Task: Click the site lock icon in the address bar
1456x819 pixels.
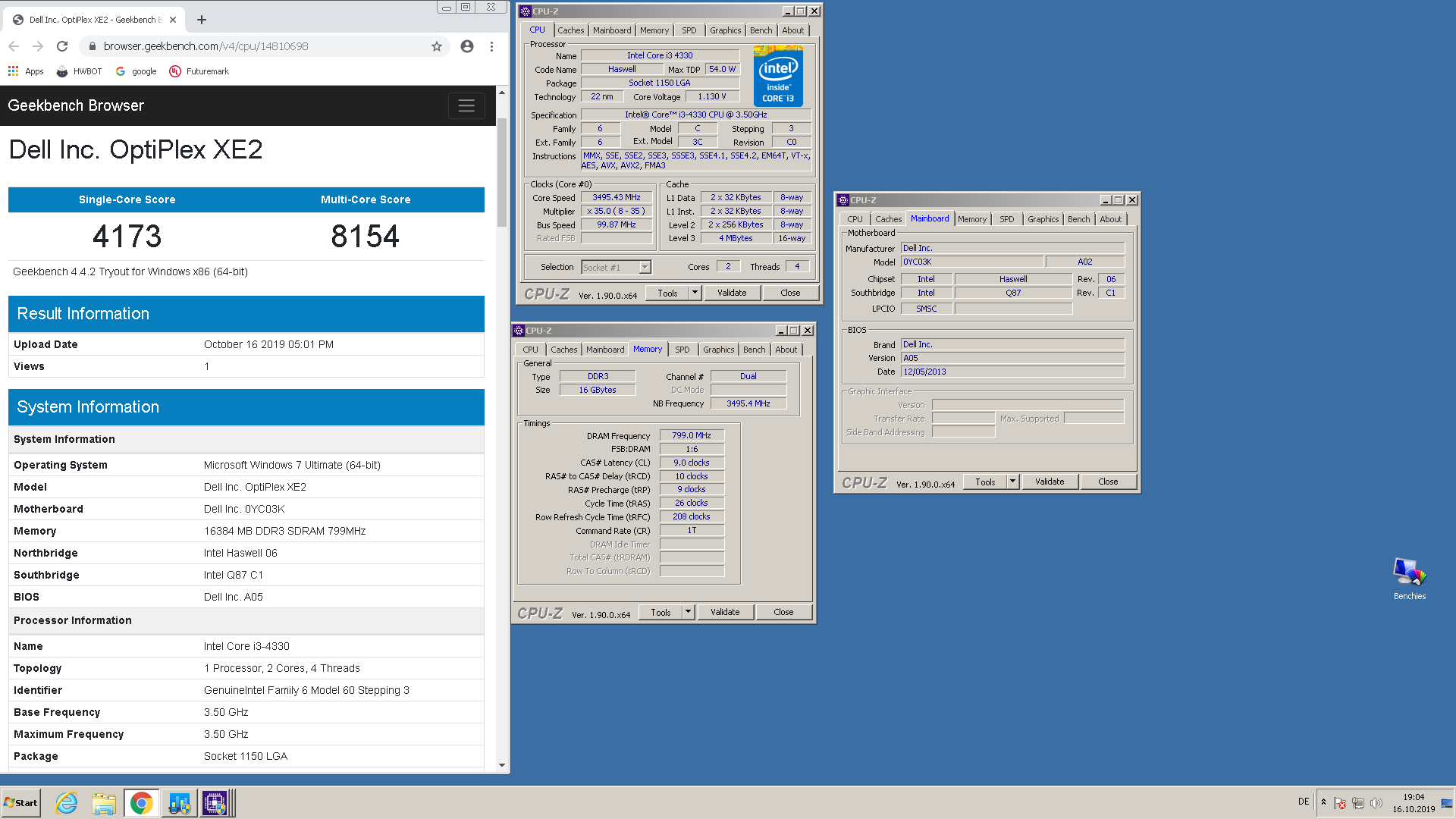Action: click(x=93, y=46)
